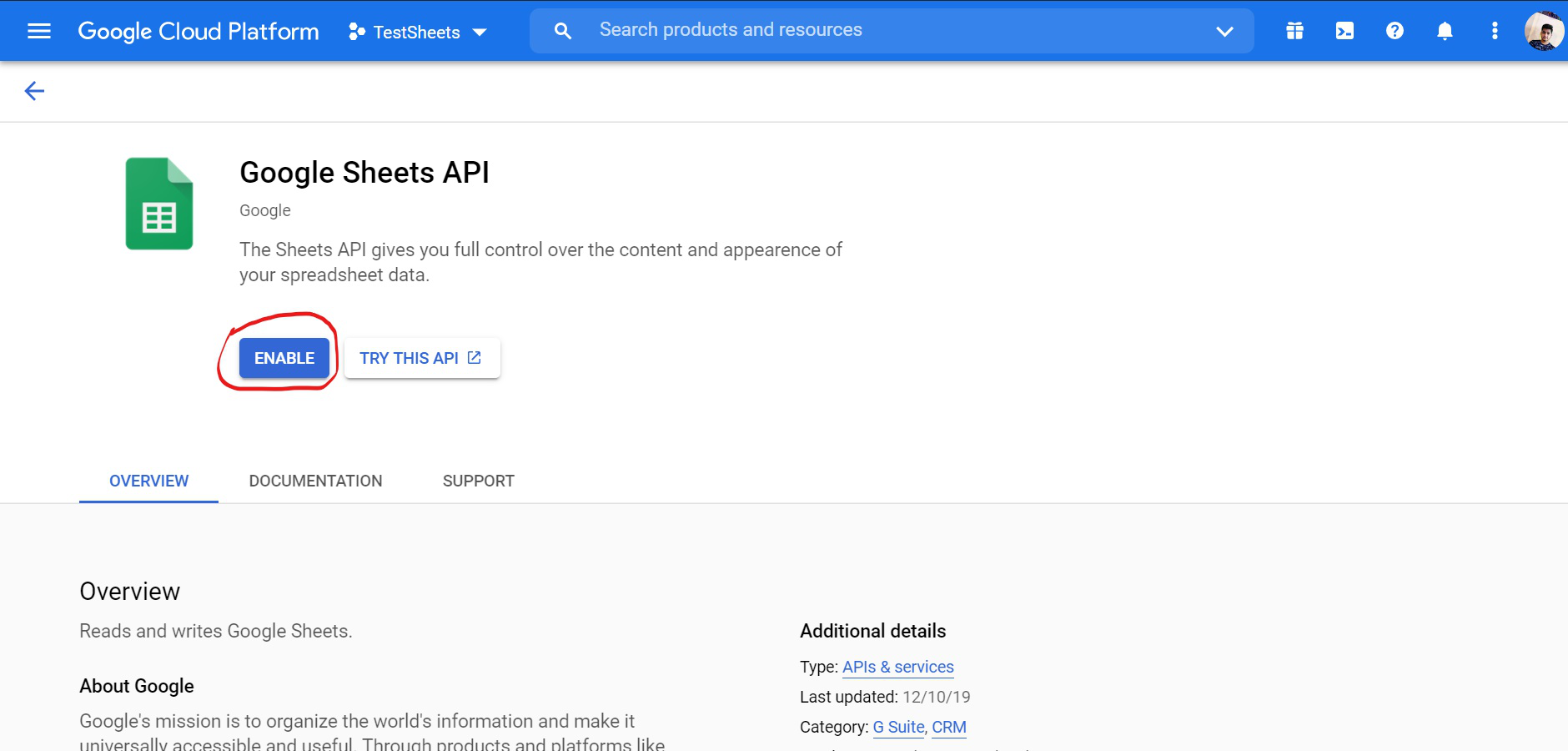
Task: Switch to the Documentation tab
Action: [315, 481]
